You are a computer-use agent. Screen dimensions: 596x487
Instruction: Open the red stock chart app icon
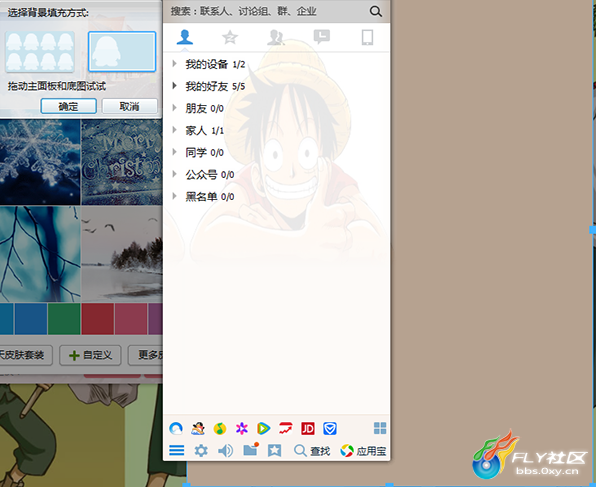285,428
